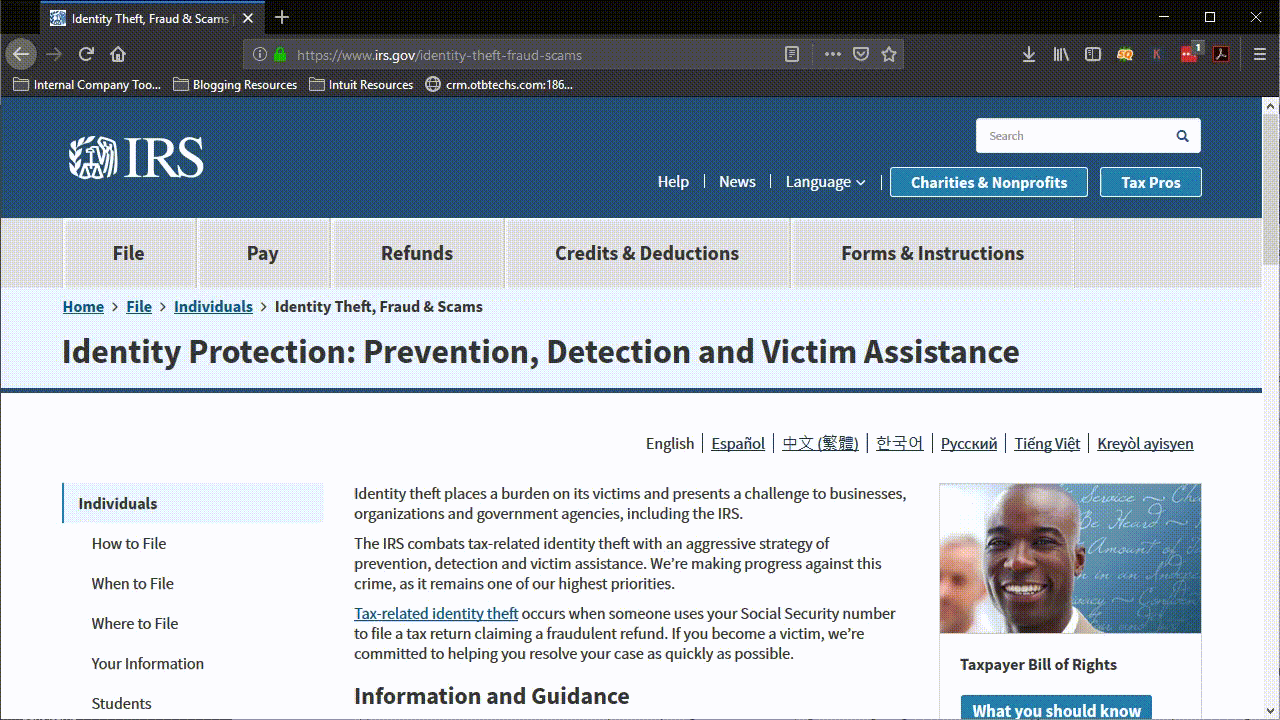Screen dimensions: 1280x720
Task: Click the SQ extension icon
Action: (x=1125, y=55)
